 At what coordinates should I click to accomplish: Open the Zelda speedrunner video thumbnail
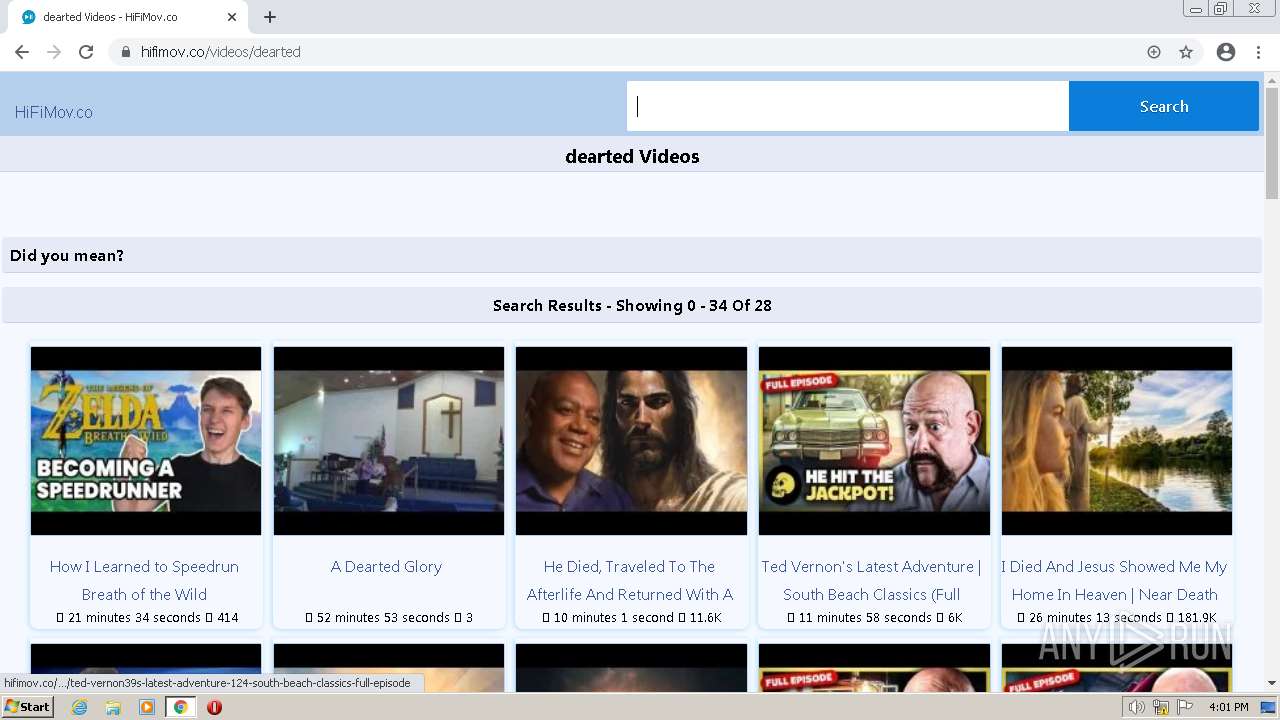click(146, 441)
